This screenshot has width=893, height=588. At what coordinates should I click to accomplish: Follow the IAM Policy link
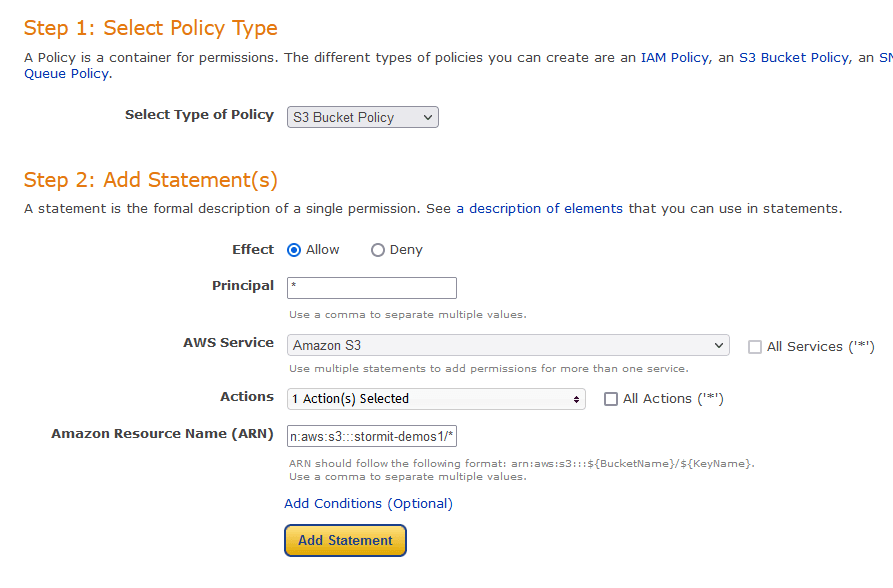(x=675, y=58)
